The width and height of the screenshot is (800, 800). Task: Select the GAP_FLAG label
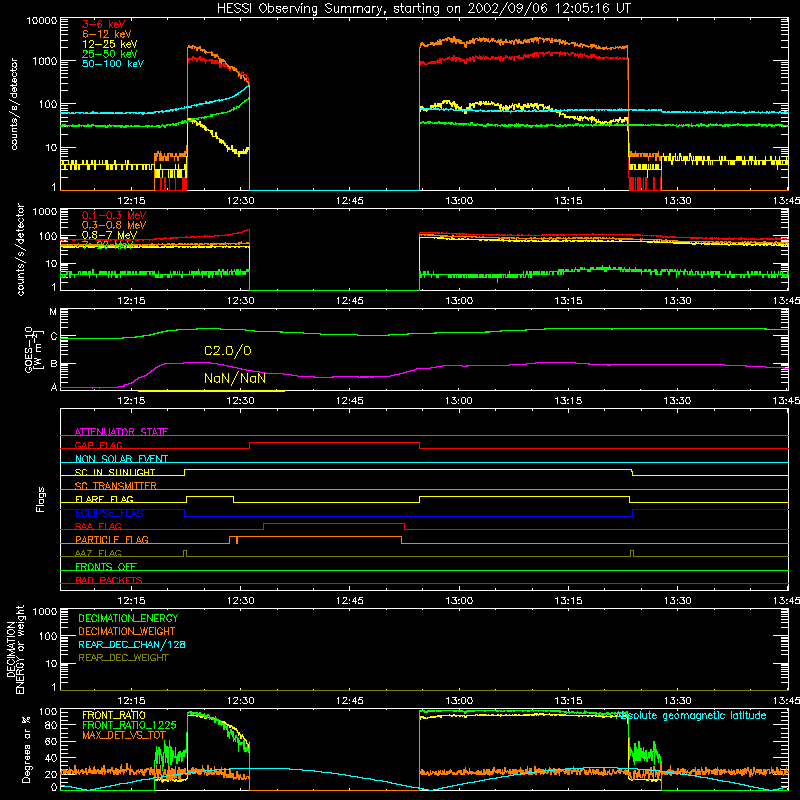coord(98,445)
